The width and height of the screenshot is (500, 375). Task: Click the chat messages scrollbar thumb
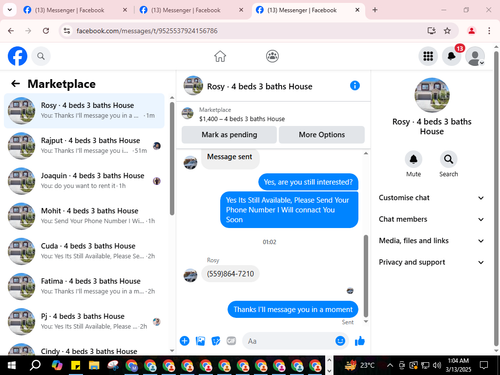tap(366, 276)
